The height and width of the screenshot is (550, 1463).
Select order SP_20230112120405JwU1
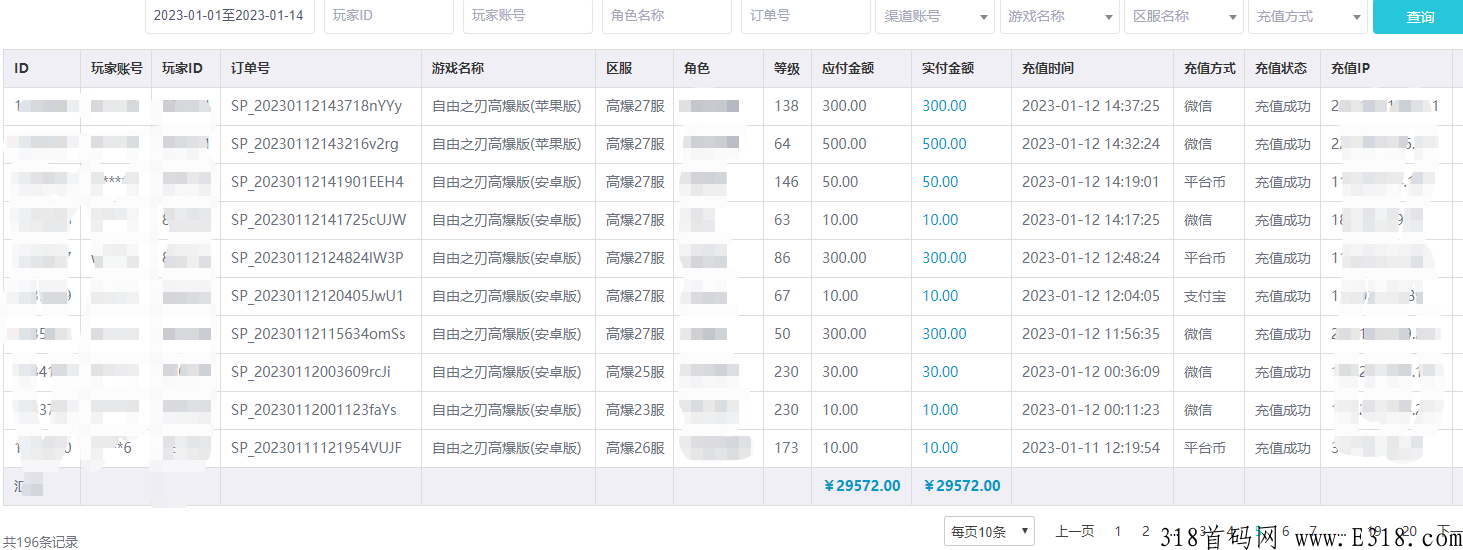pyautogui.click(x=317, y=296)
